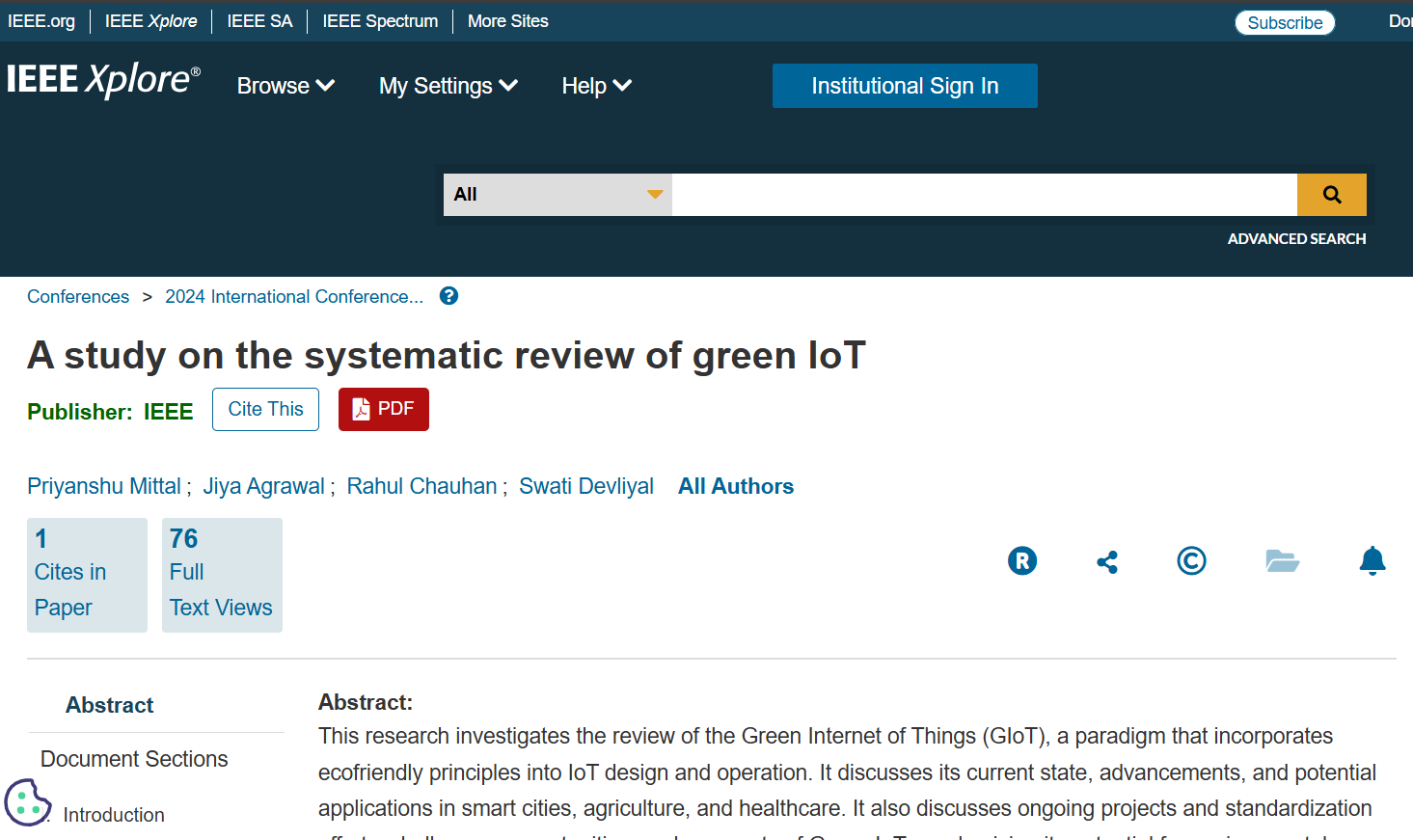Share this paper via share icon

tap(1107, 561)
